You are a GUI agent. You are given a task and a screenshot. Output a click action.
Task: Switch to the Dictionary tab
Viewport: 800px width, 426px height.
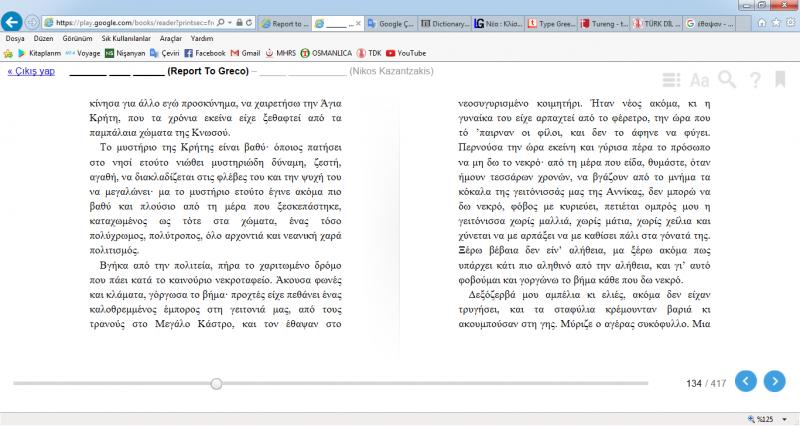[x=444, y=23]
